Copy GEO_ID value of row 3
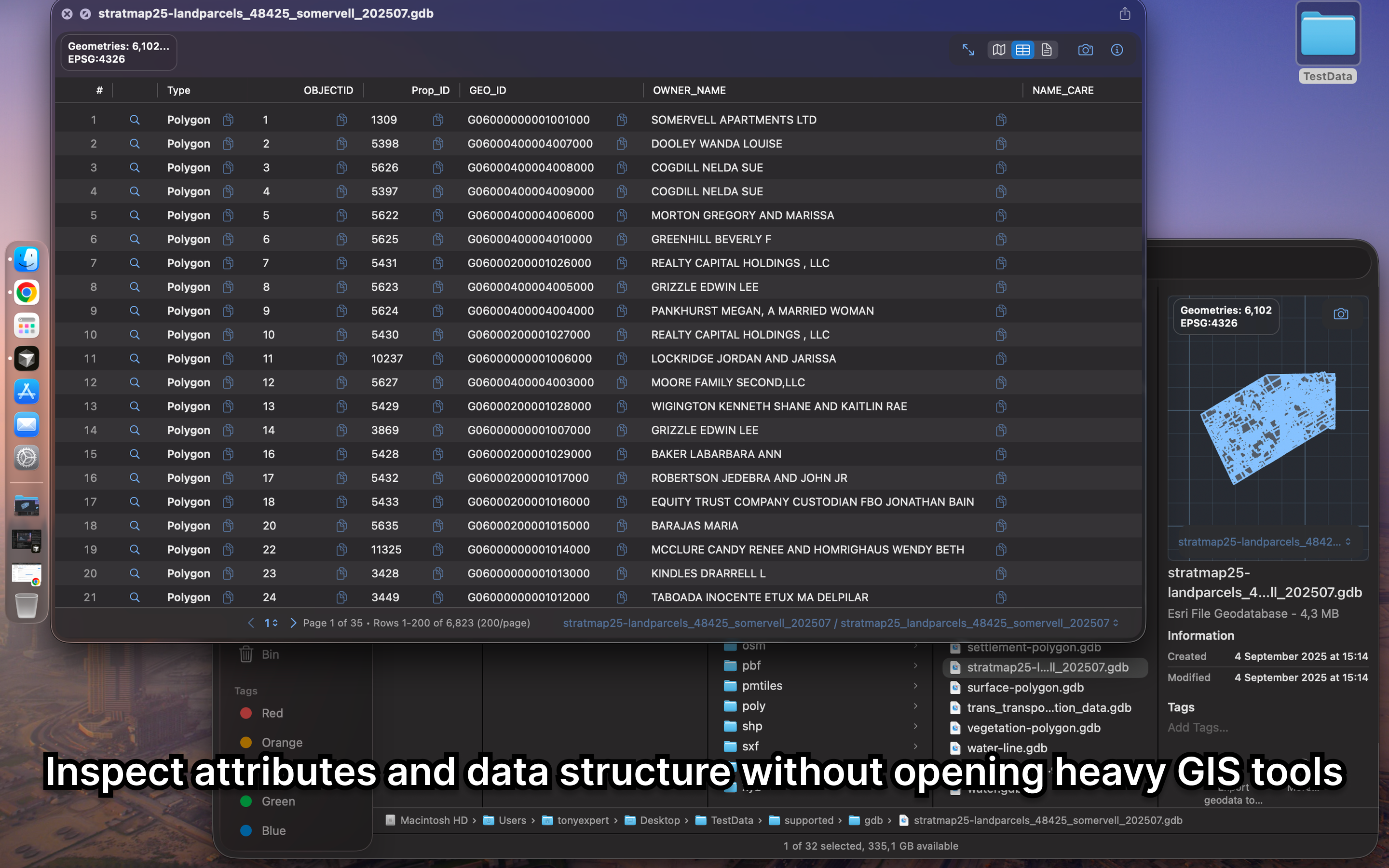This screenshot has height=868, width=1389. [x=622, y=168]
